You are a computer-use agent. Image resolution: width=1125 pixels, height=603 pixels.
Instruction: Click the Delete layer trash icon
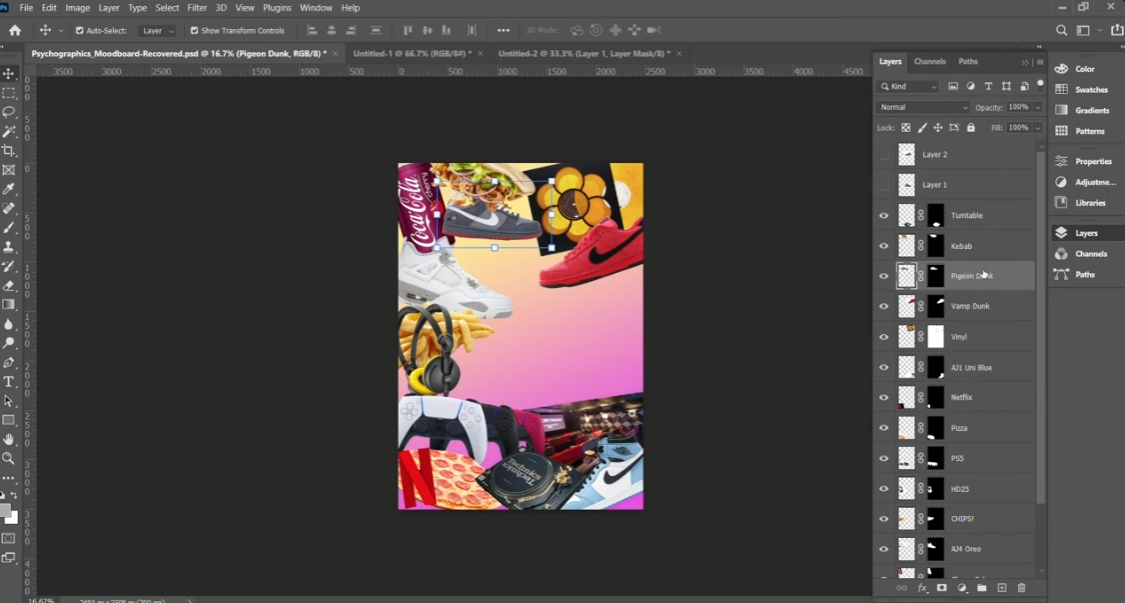1022,588
